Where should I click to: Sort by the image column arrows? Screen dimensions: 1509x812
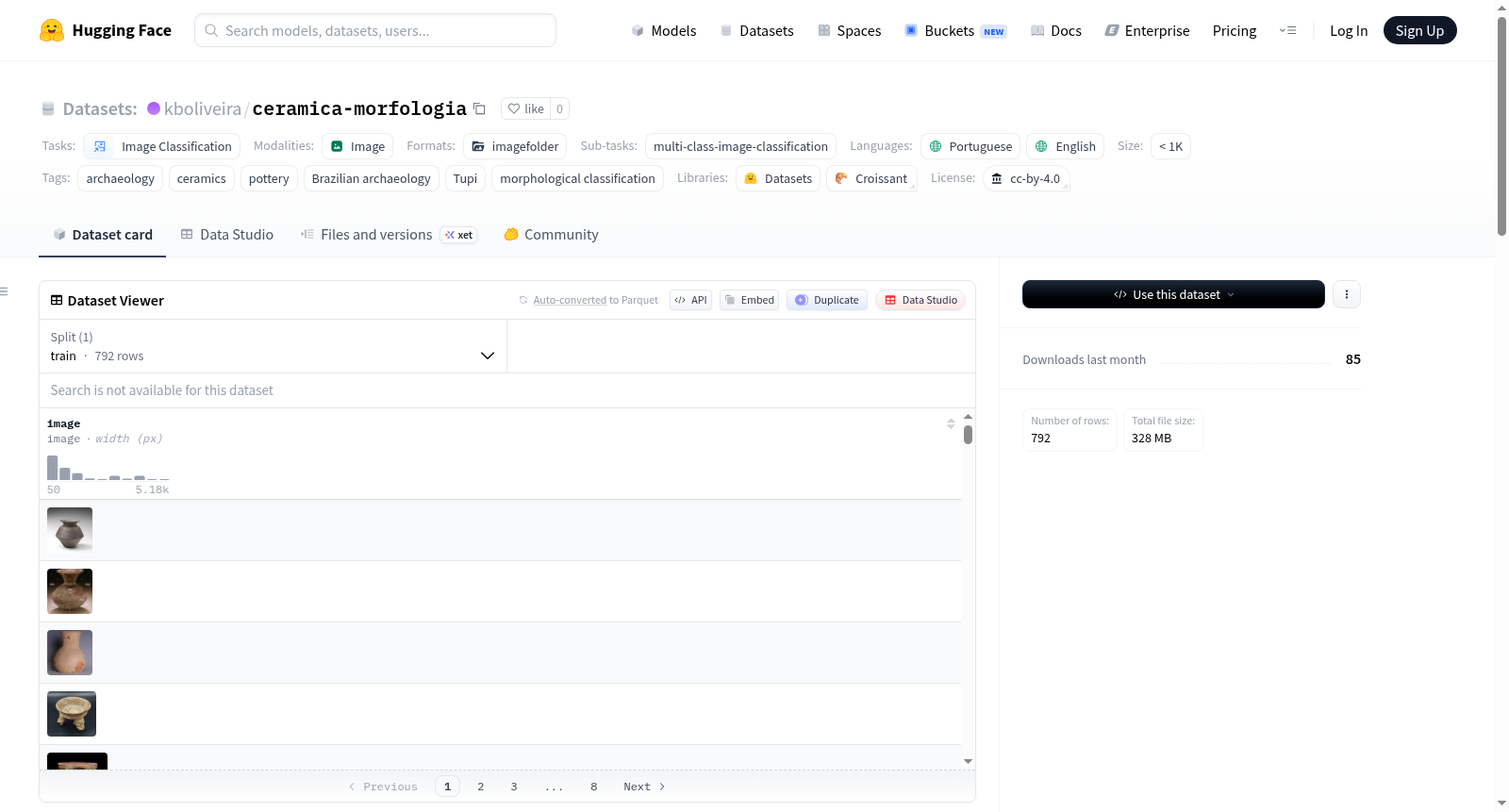pyautogui.click(x=951, y=423)
